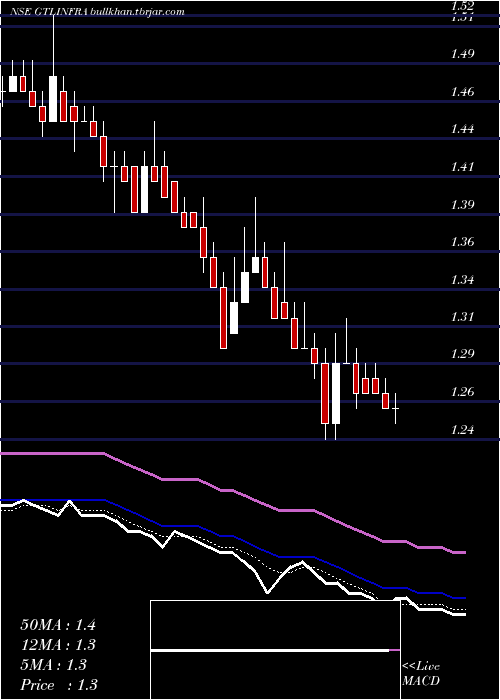The width and height of the screenshot is (500, 700).
Task: Click the 1.39 price axis label
Action: tap(462, 205)
